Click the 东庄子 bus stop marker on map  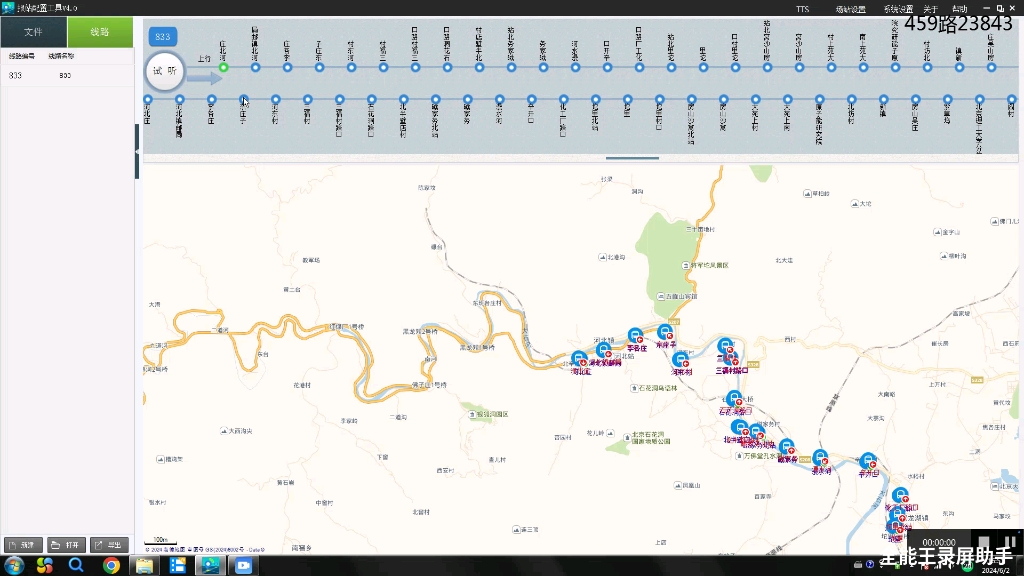tap(665, 332)
